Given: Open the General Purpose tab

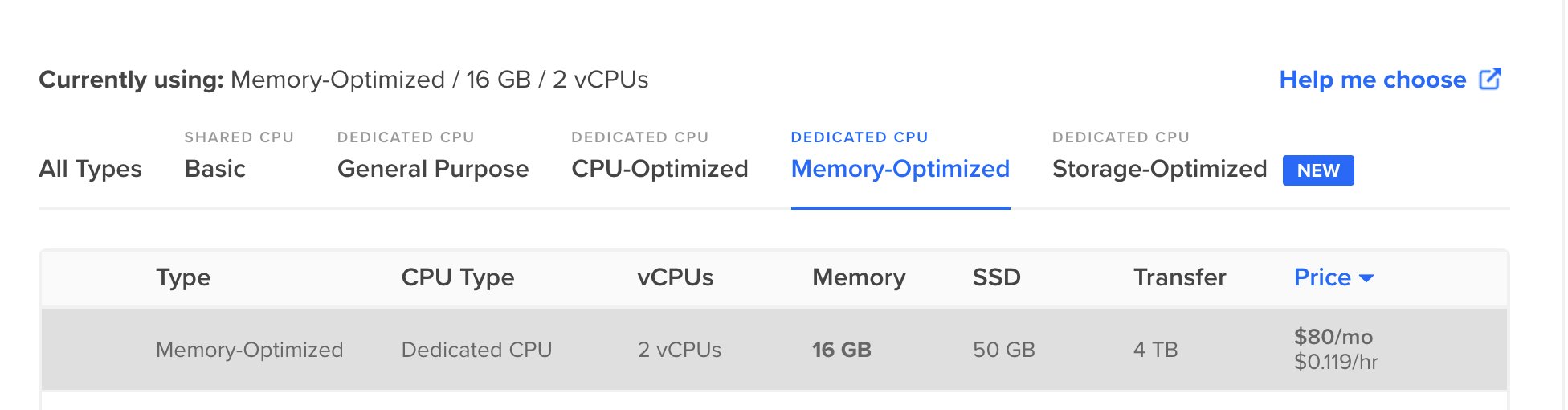Looking at the screenshot, I should tap(433, 156).
